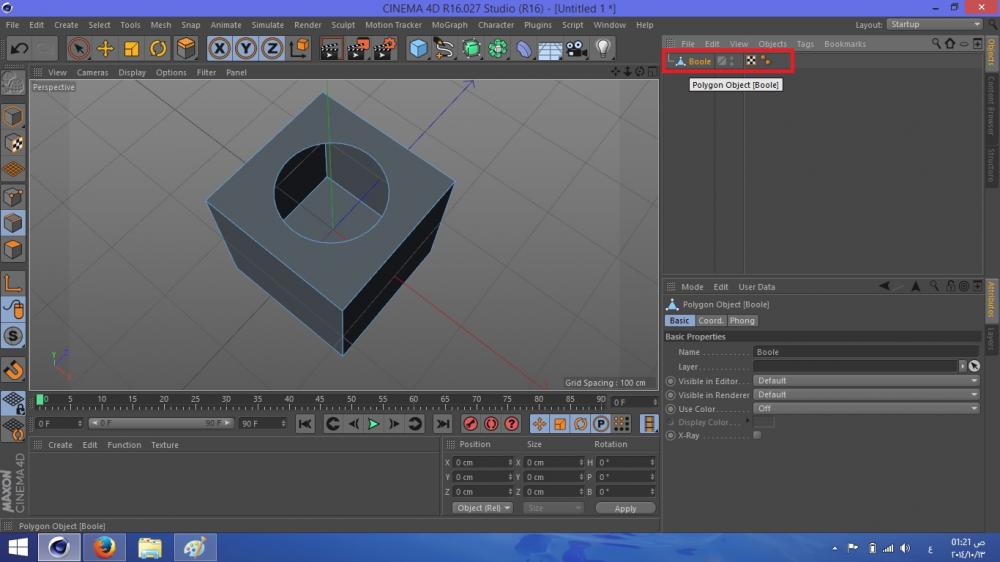The image size is (1000, 562).
Task: Select the Rotate tool in top toolbar
Action: [x=159, y=48]
